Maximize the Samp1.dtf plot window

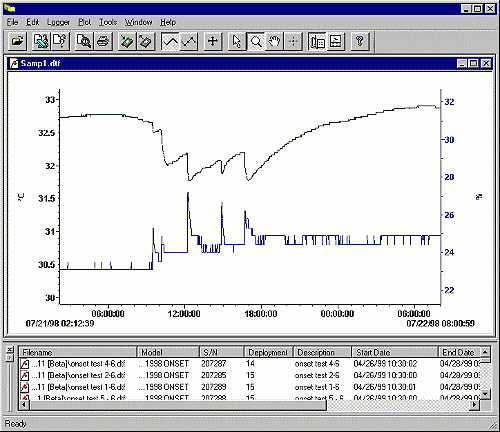pyautogui.click(x=473, y=63)
